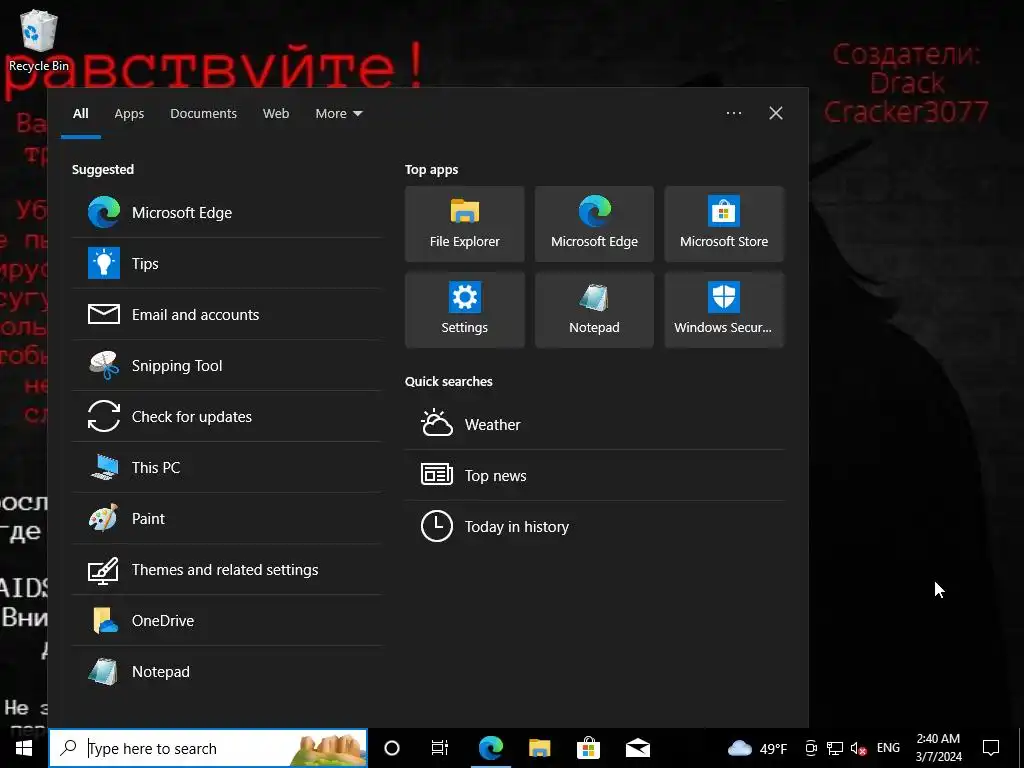Open the notification center icon
Screen dimensions: 1024x768
point(991,748)
